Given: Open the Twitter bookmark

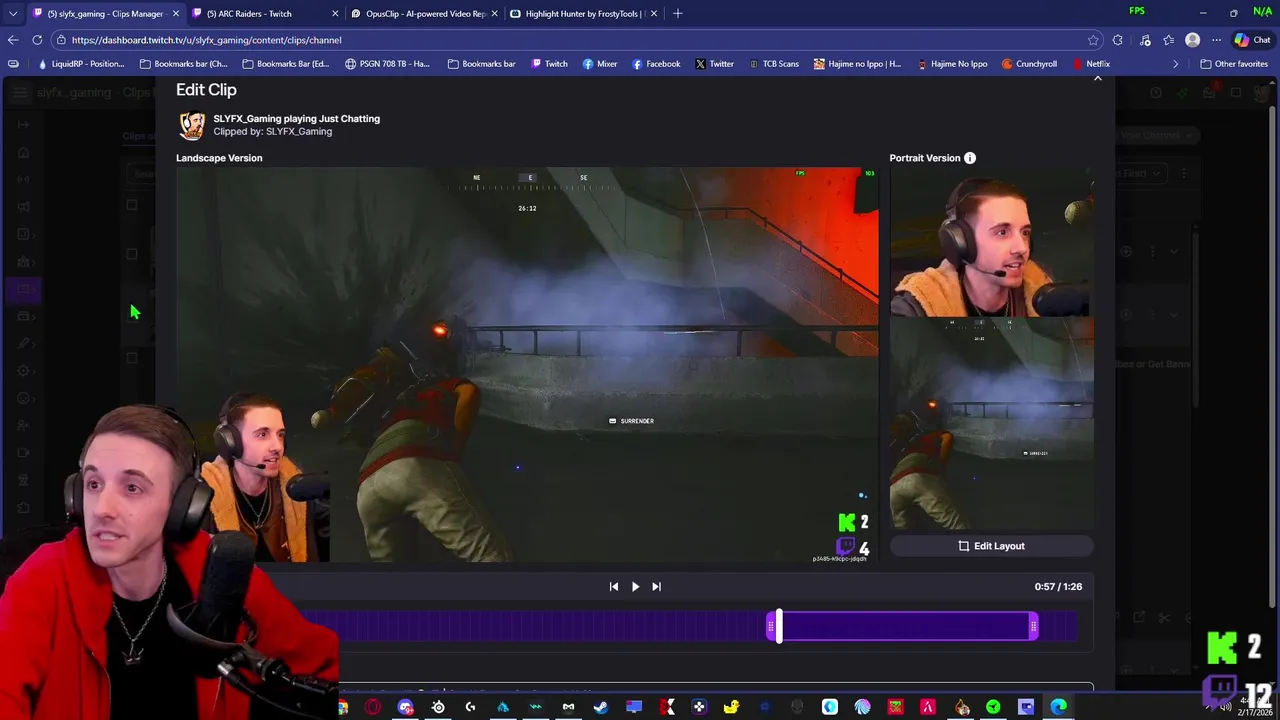Looking at the screenshot, I should point(714,64).
